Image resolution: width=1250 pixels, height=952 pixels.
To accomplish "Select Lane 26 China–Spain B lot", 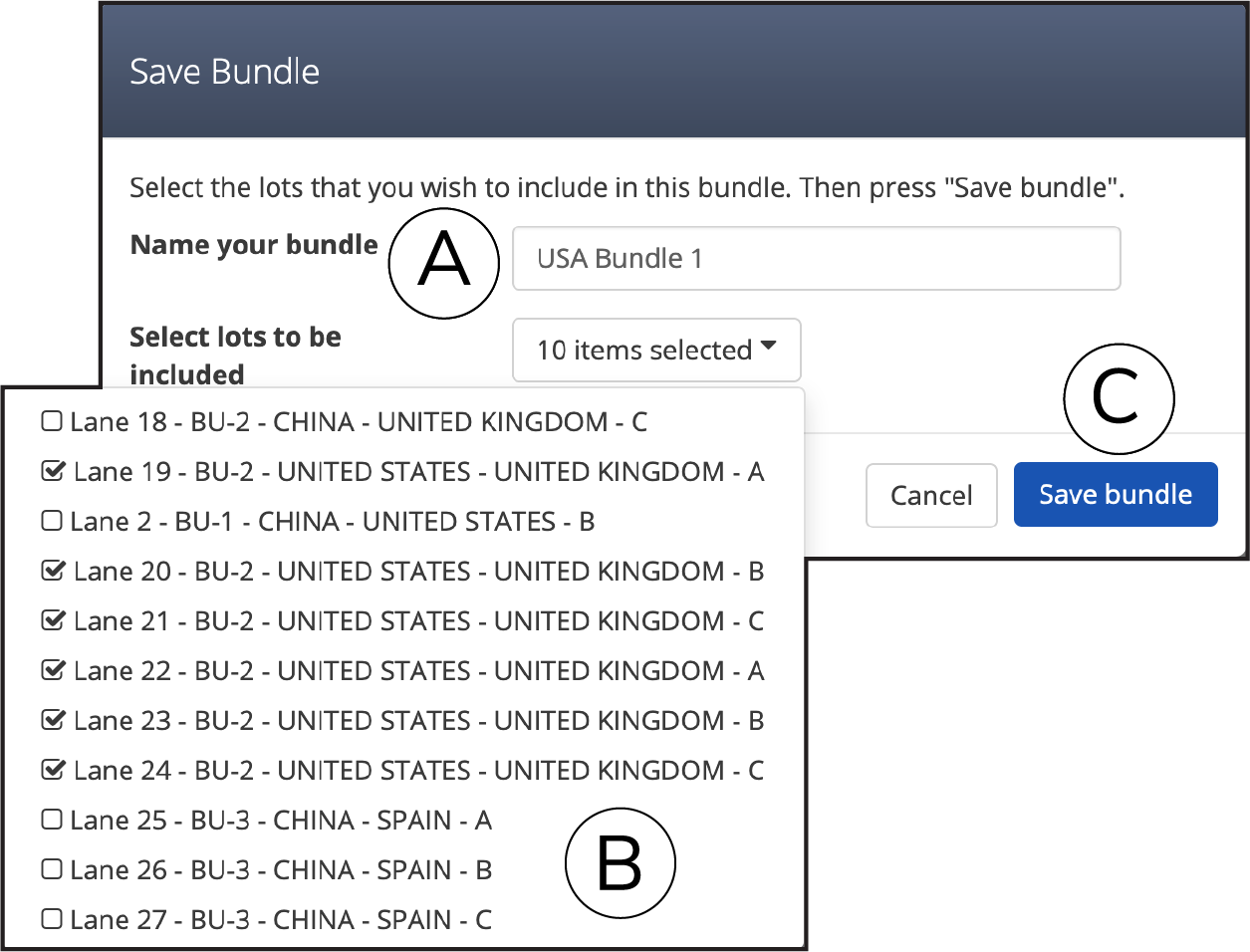I will pos(51,869).
